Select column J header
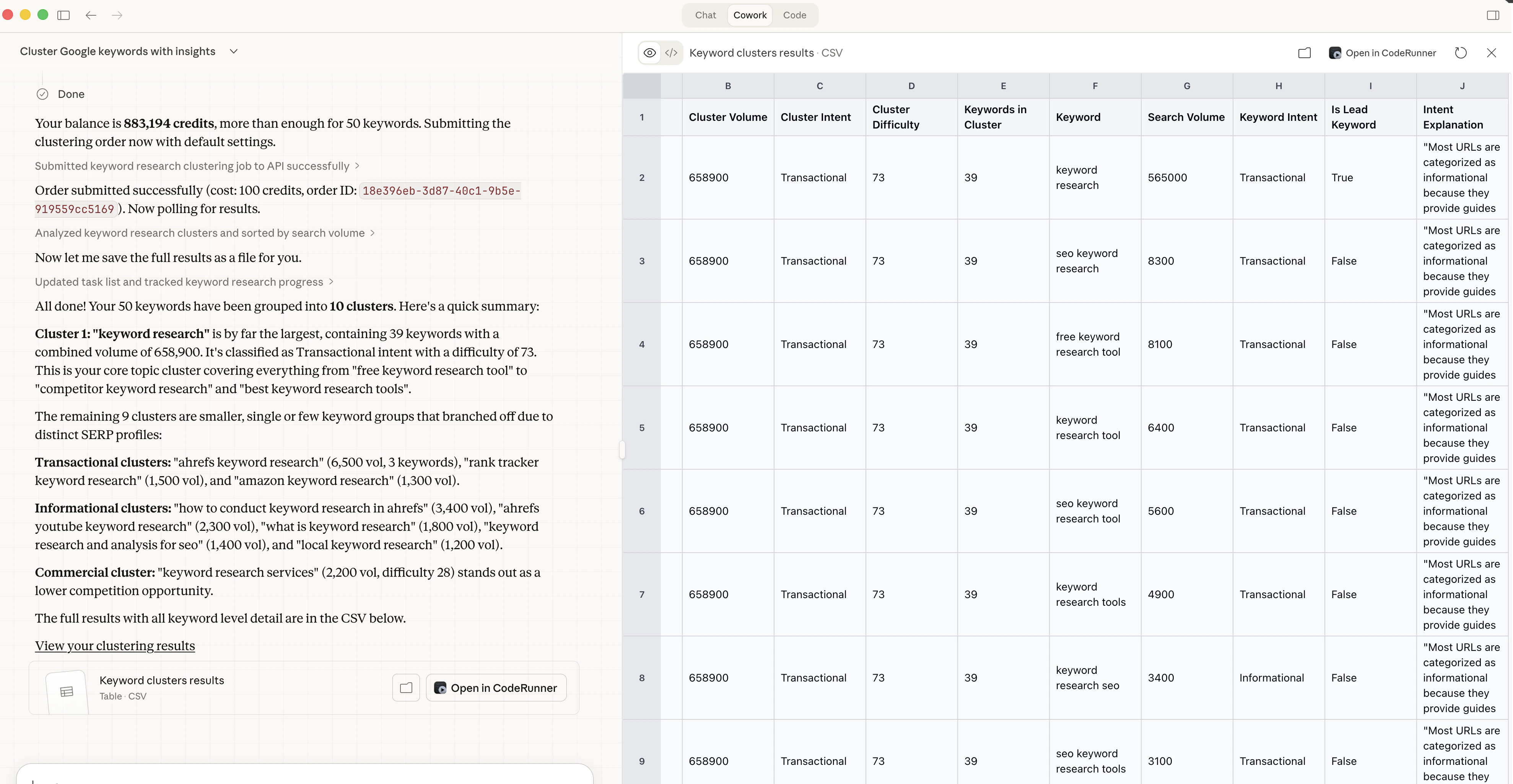 click(x=1462, y=86)
